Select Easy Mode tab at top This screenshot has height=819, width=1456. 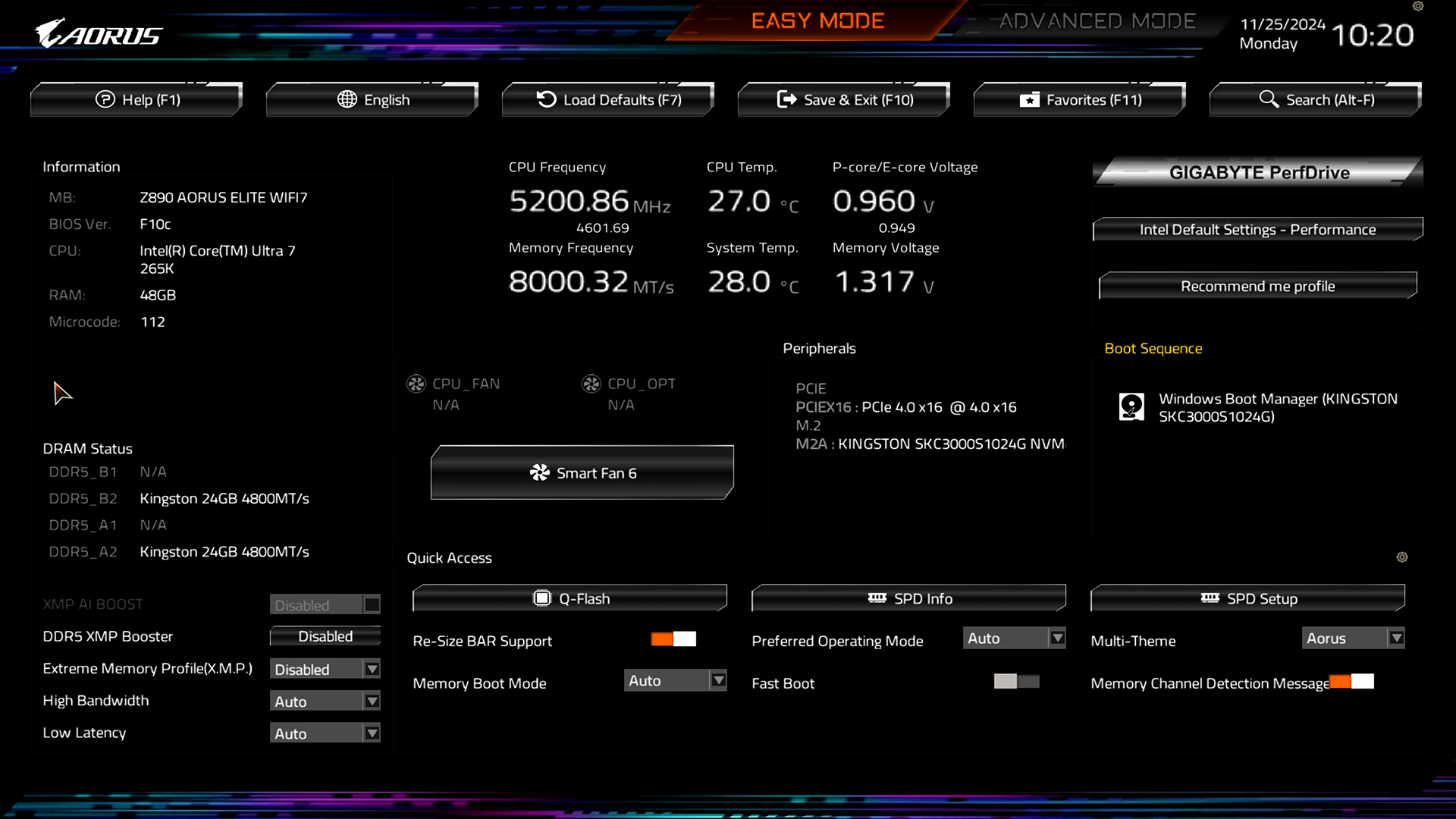[818, 21]
